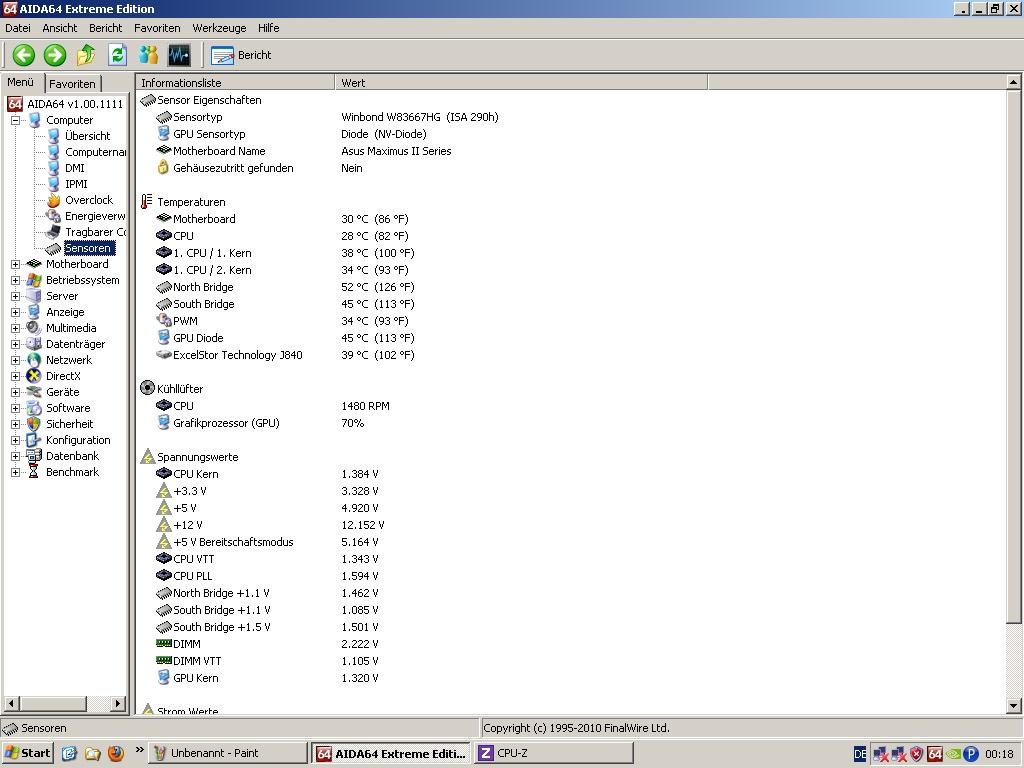Screen dimensions: 1024x768
Task: Click the Datenbank tree icon
Action: (x=34, y=456)
